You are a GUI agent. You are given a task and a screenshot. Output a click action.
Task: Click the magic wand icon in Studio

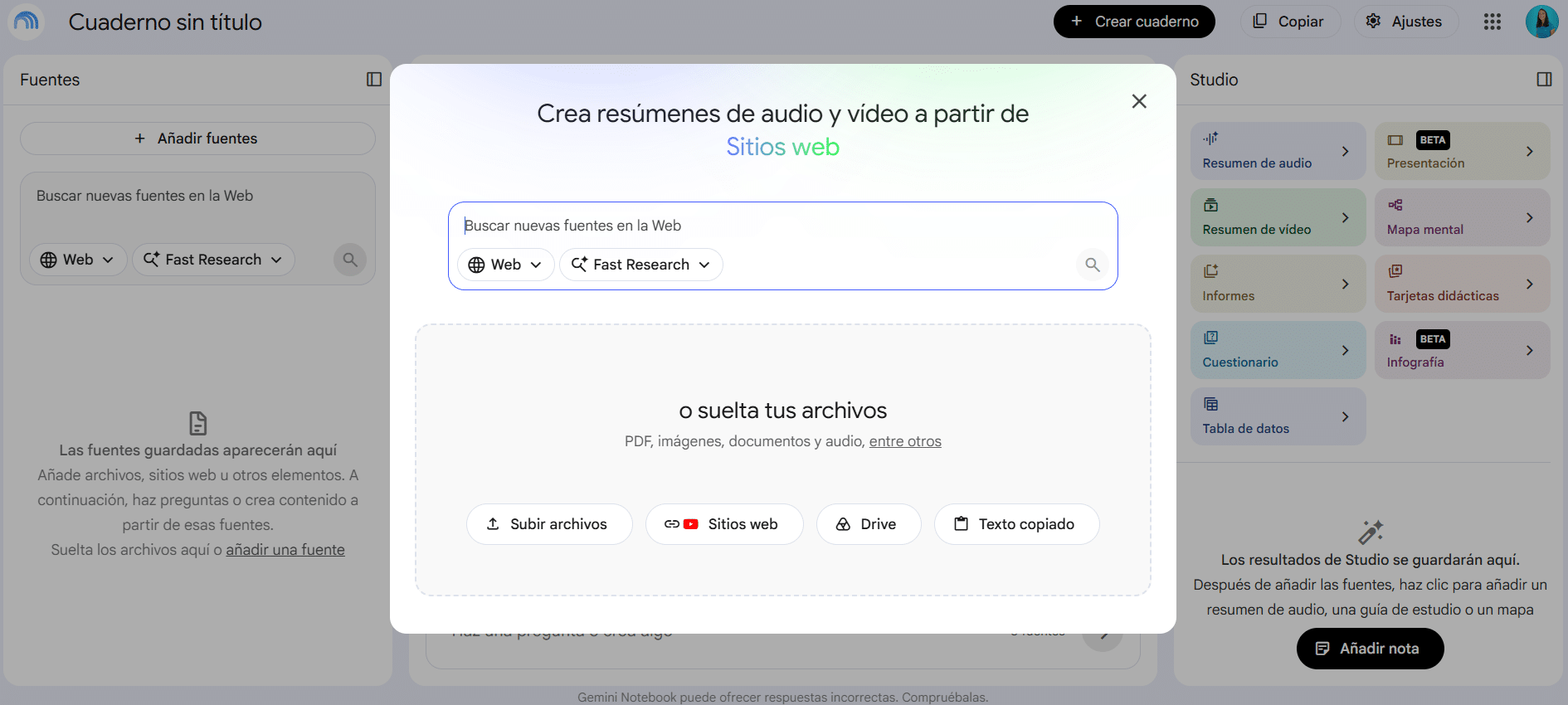(x=1371, y=532)
